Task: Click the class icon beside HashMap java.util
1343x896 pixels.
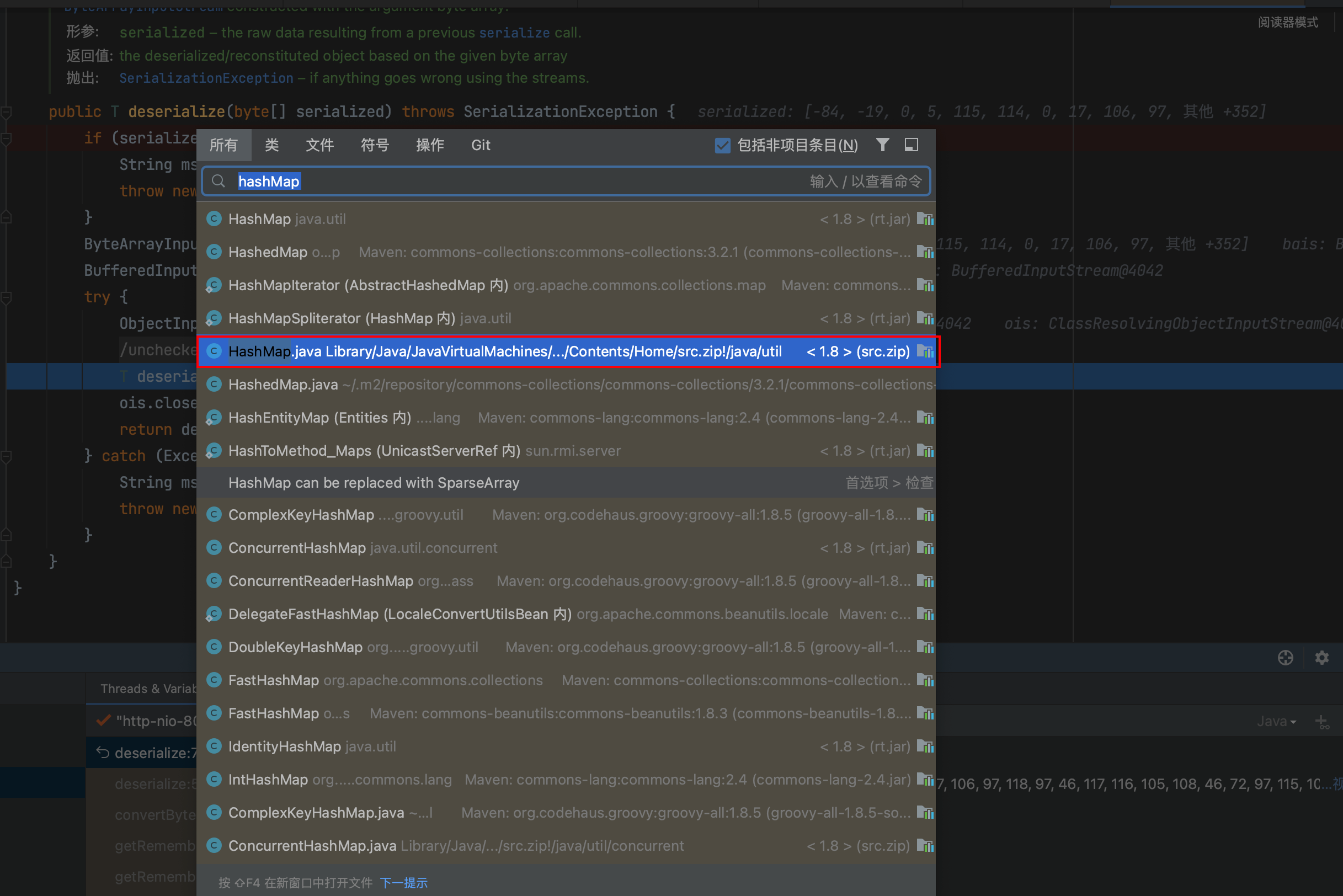Action: coord(214,219)
